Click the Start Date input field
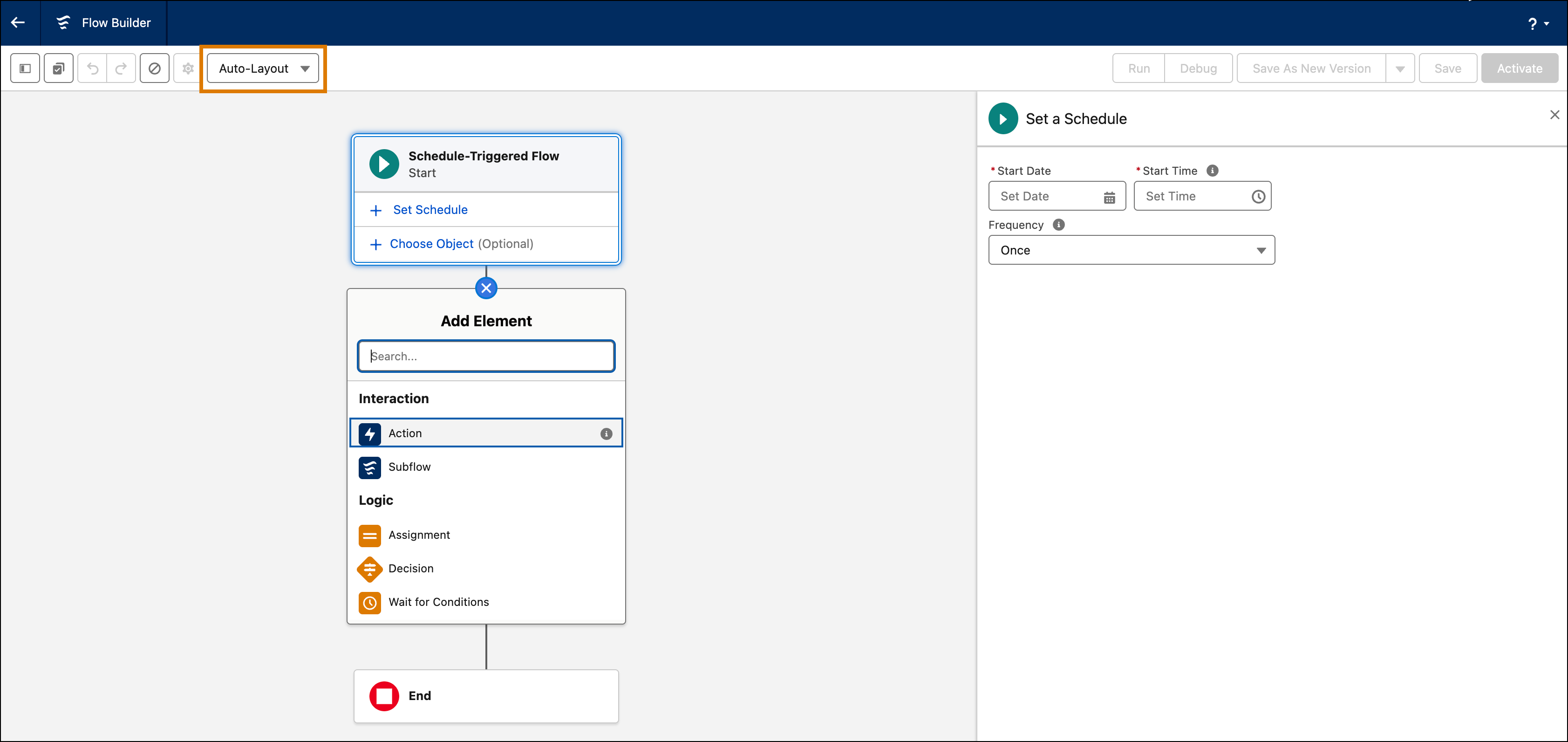 pyautogui.click(x=1057, y=196)
